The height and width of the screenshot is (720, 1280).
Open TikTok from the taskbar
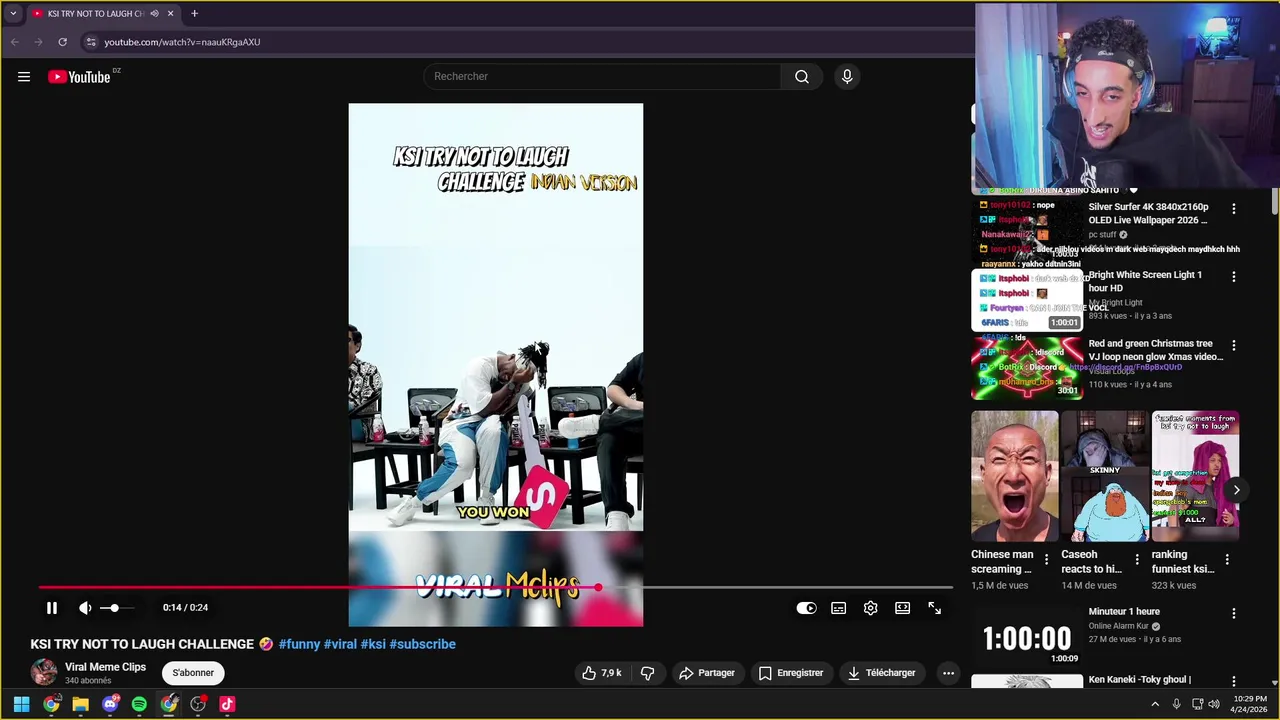(227, 704)
